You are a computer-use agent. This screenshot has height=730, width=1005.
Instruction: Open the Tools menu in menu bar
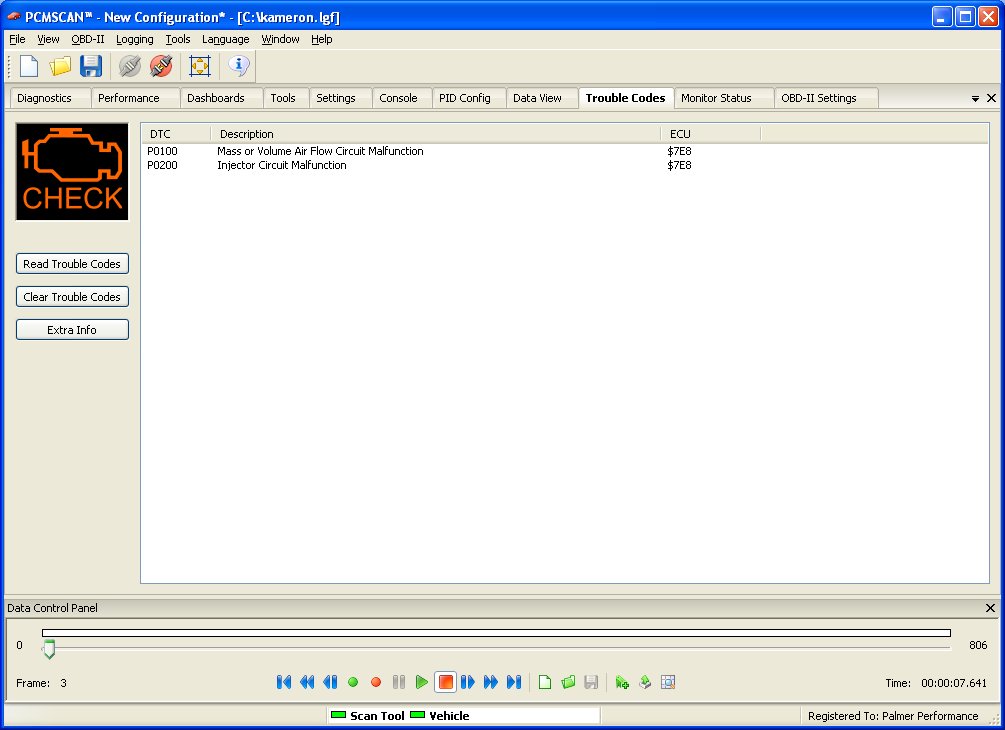(178, 39)
